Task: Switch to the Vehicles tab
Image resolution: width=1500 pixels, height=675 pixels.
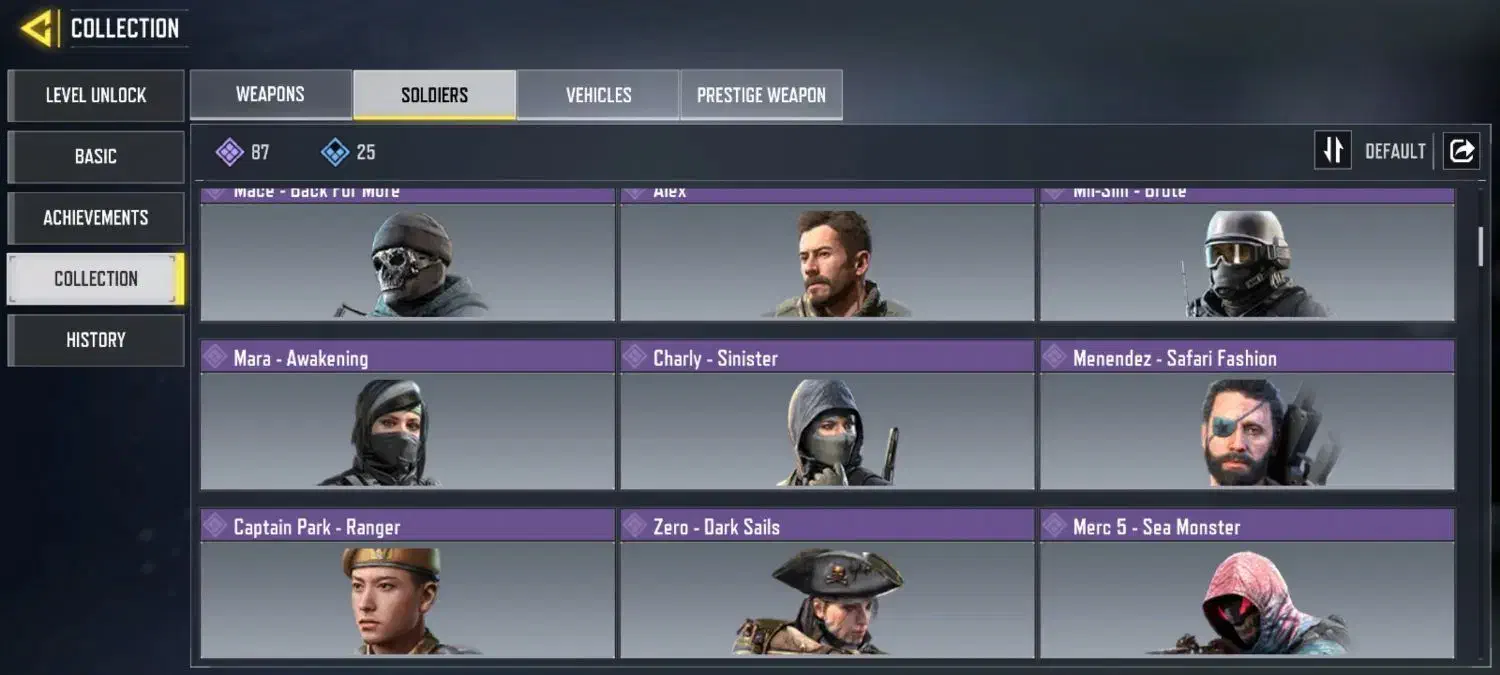Action: click(x=598, y=95)
